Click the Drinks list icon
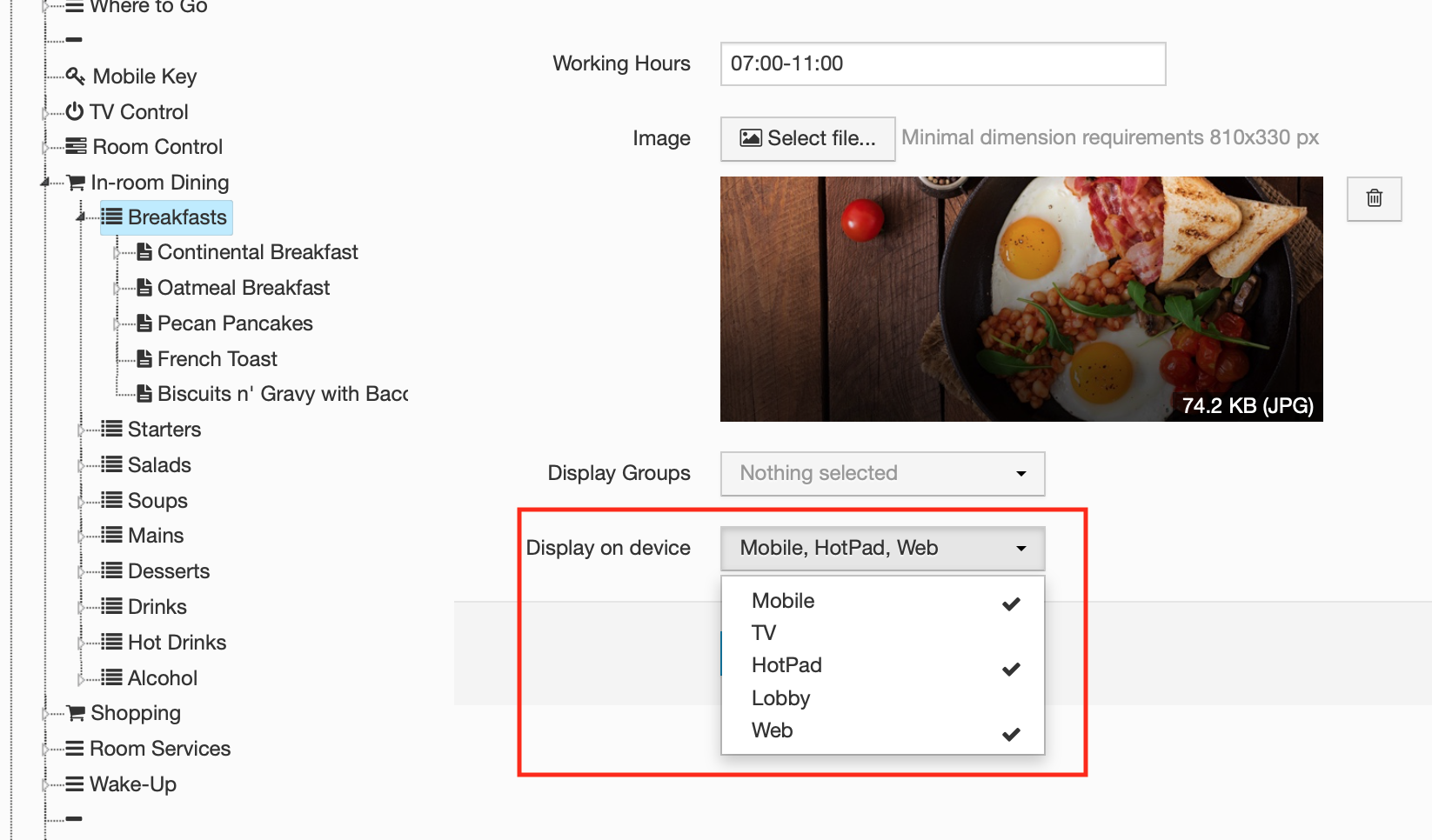The image size is (1432, 840). coord(111,606)
